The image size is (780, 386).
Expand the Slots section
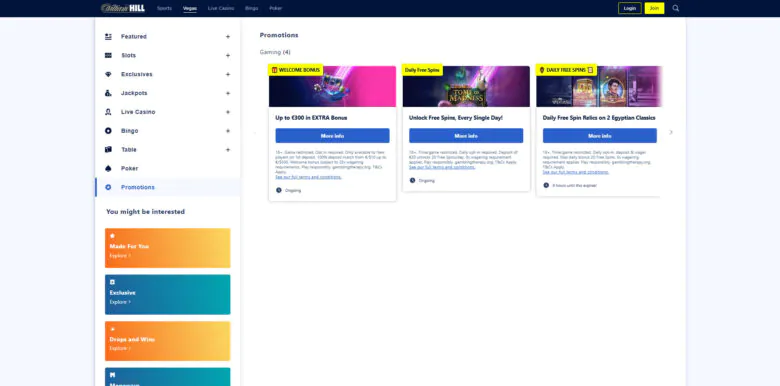tap(228, 55)
